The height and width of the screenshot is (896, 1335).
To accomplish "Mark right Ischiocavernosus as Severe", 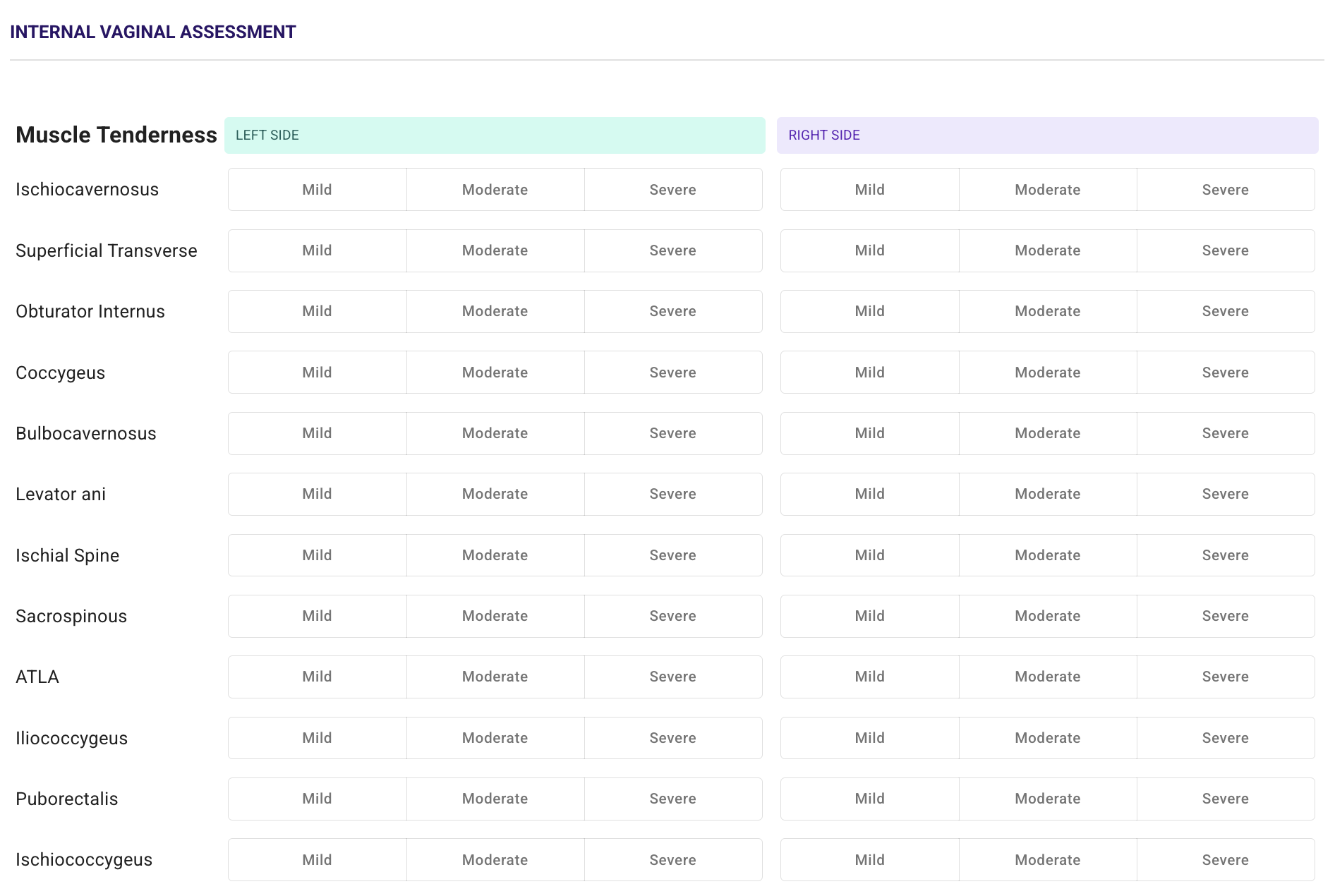I will pyautogui.click(x=1225, y=189).
